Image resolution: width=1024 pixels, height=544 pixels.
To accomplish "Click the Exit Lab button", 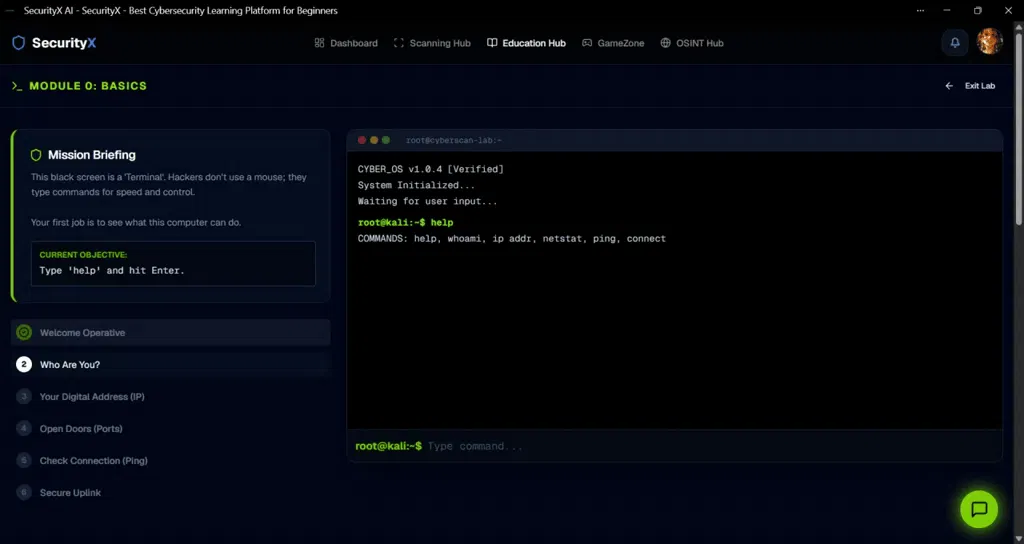I will 970,86.
